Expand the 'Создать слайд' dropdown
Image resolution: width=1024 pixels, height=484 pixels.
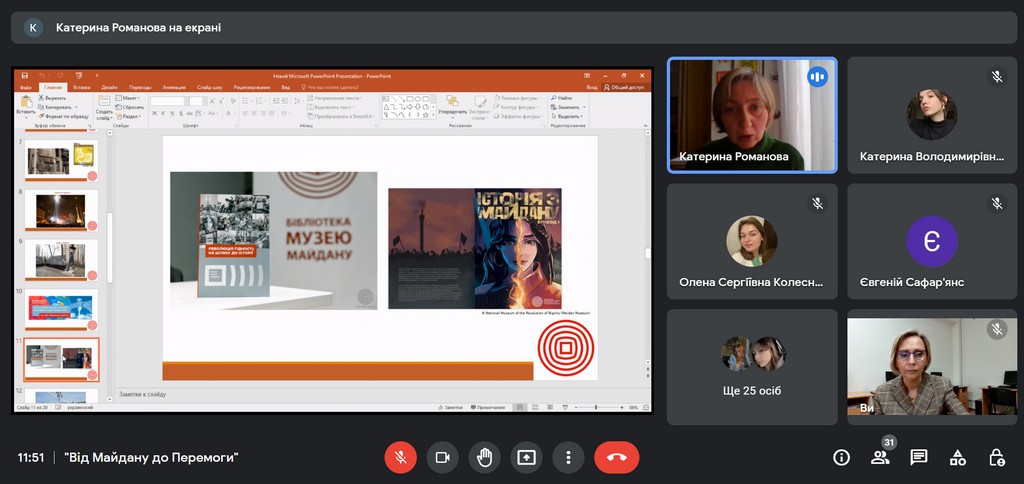104,114
